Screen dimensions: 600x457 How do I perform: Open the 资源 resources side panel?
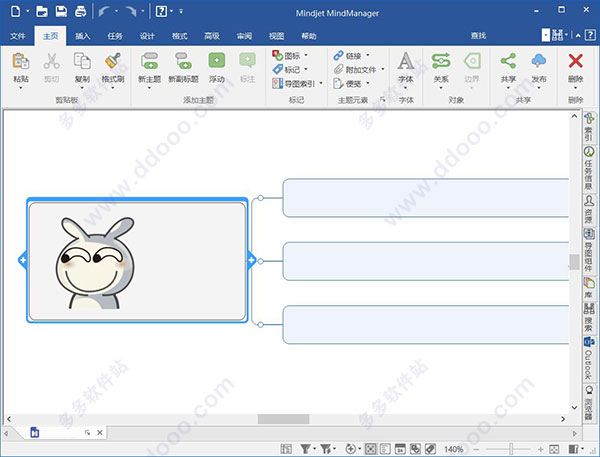pyautogui.click(x=589, y=210)
